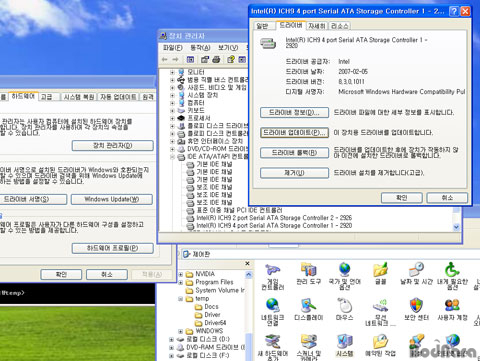480x361 pixels.
Task: Expand the 모니터 node in Device Manager
Action: click(172, 72)
